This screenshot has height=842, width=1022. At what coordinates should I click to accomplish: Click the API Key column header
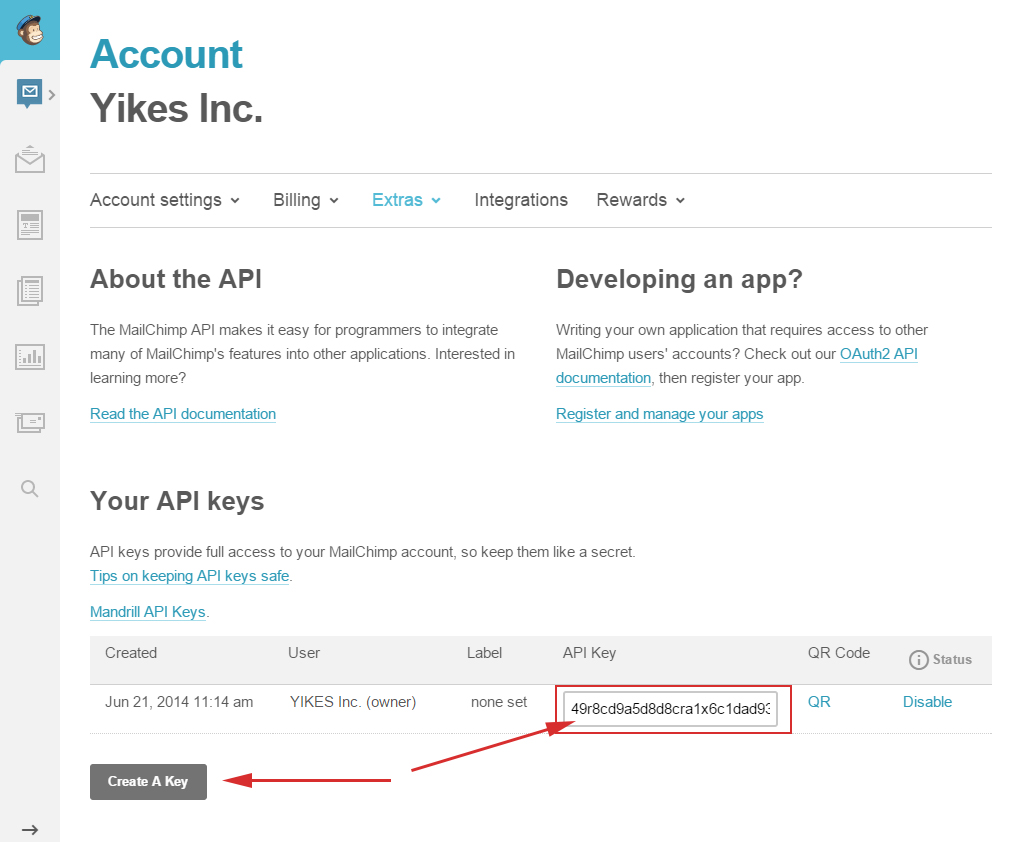click(x=589, y=653)
